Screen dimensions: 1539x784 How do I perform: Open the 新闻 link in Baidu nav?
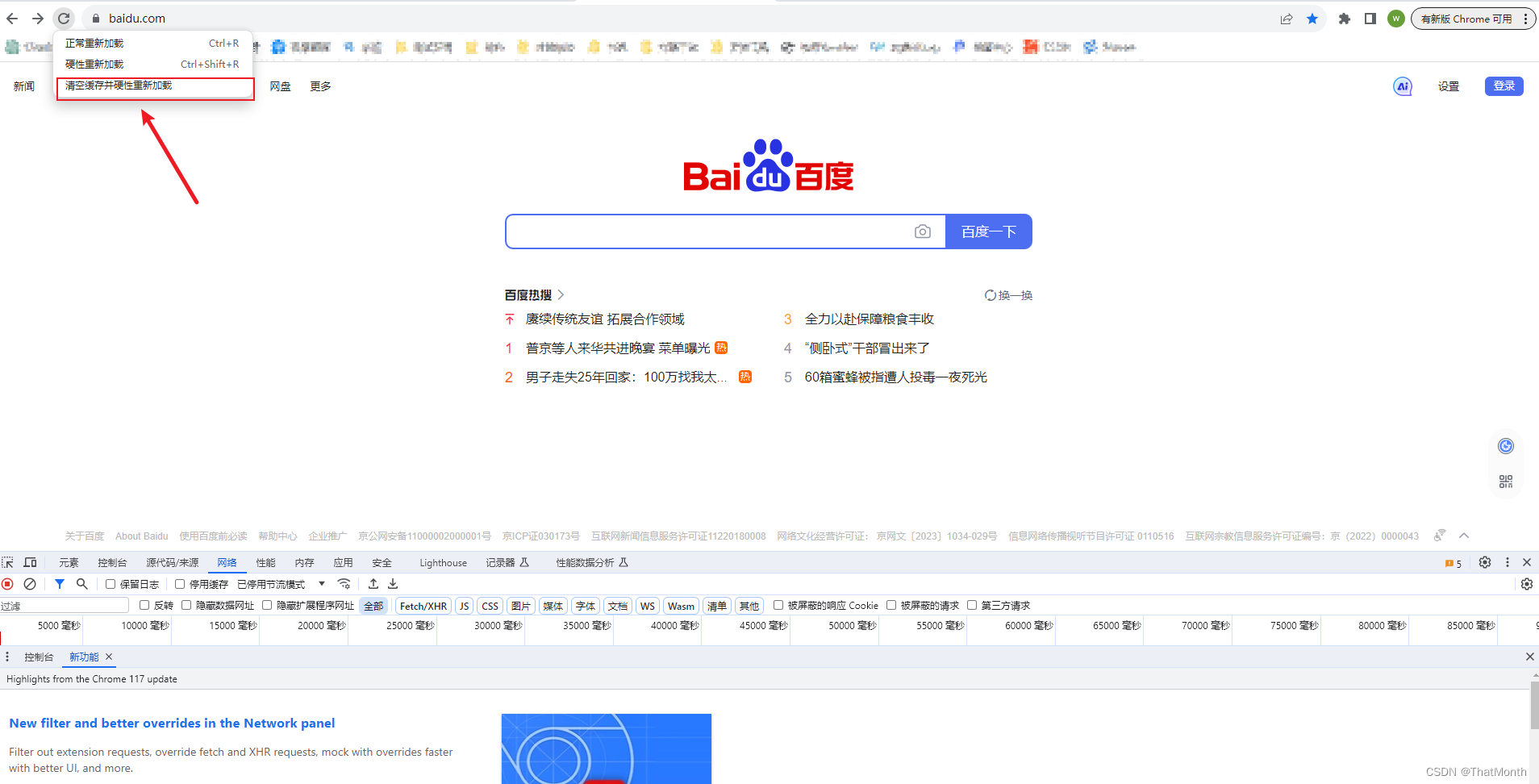pos(24,86)
